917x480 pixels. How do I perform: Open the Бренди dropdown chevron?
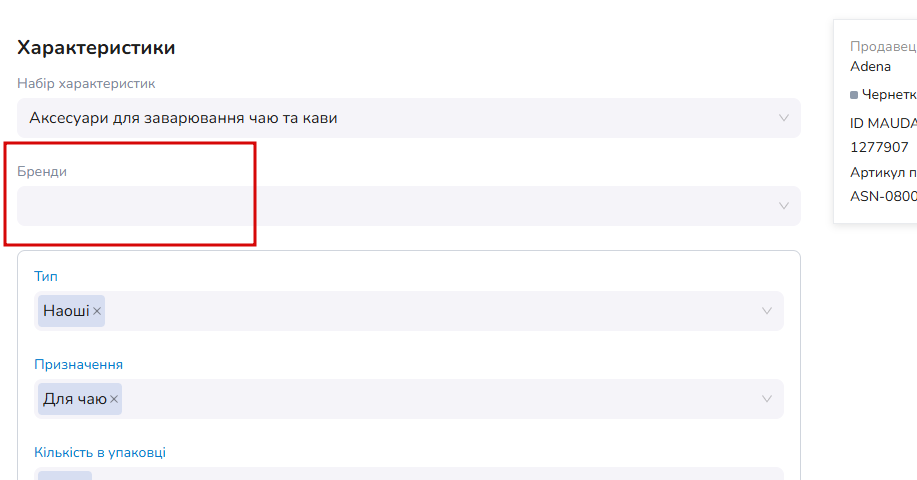784,206
